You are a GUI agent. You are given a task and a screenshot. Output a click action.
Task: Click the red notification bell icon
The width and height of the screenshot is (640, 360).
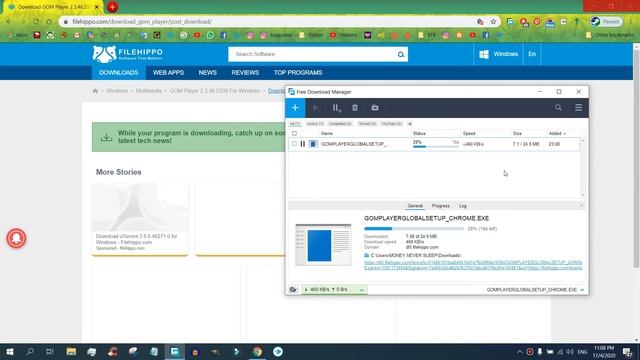click(x=16, y=238)
